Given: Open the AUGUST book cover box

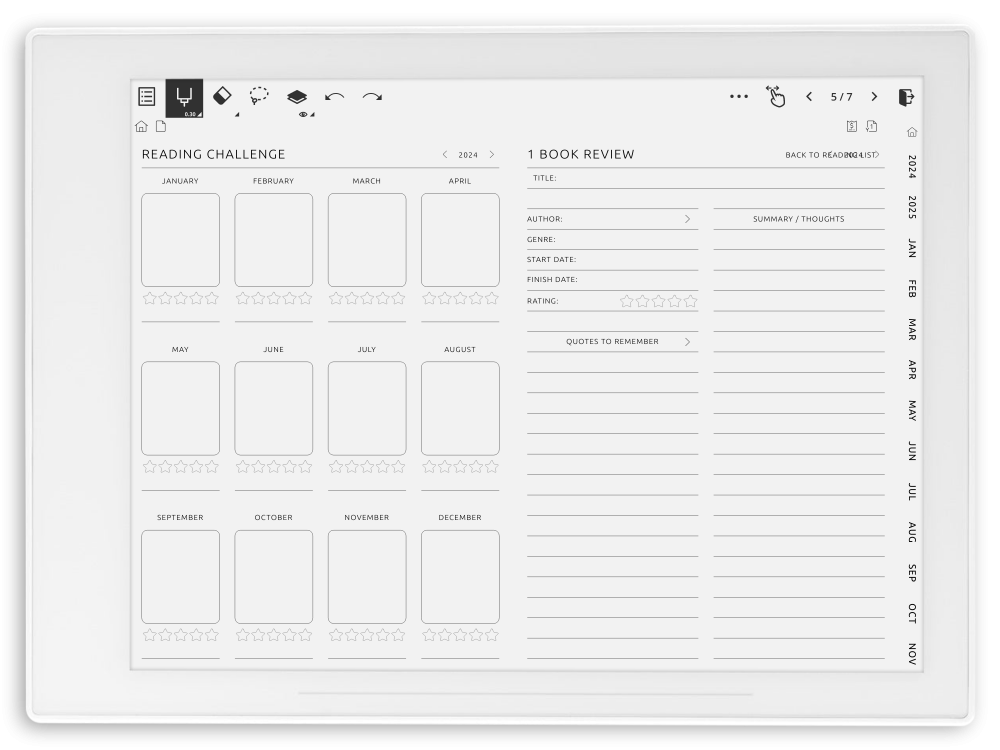Looking at the screenshot, I should (460, 408).
